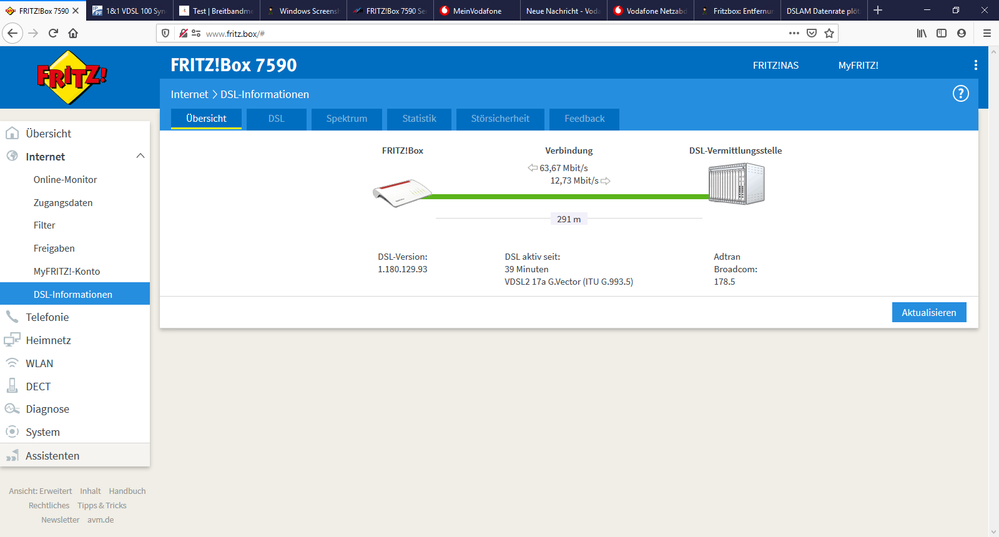999x537 pixels.
Task: Click the DECT handset icon
Action: pyautogui.click(x=12, y=386)
